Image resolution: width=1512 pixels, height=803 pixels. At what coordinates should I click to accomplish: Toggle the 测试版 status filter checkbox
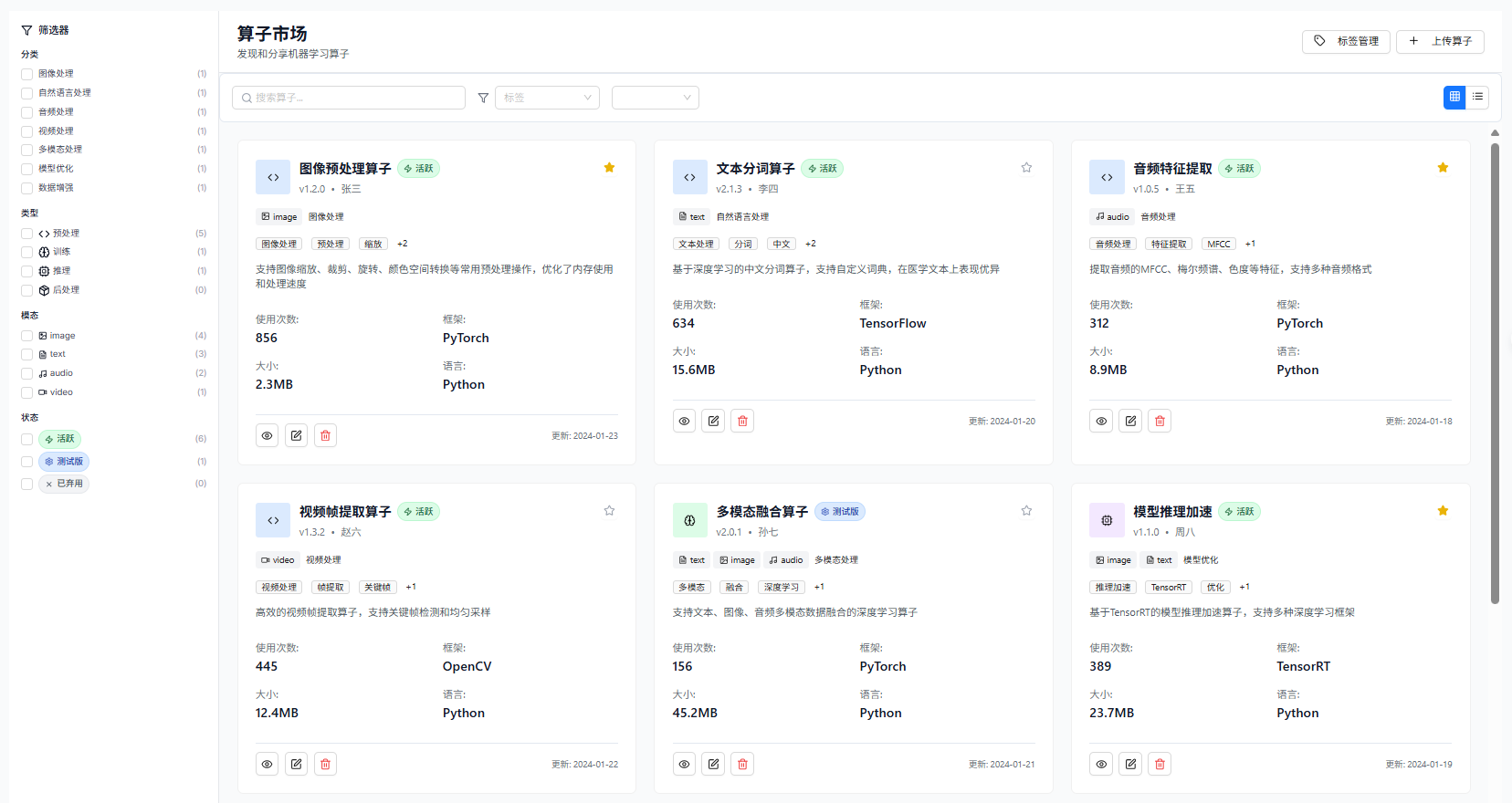27,462
